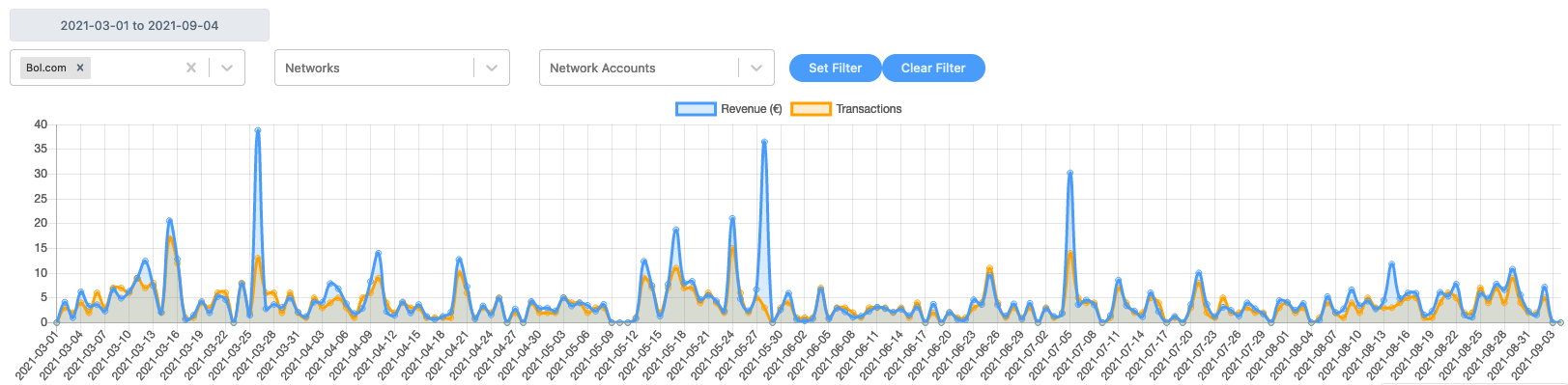1568x385 pixels.
Task: Toggle the Transactions legend series
Action: (846, 109)
